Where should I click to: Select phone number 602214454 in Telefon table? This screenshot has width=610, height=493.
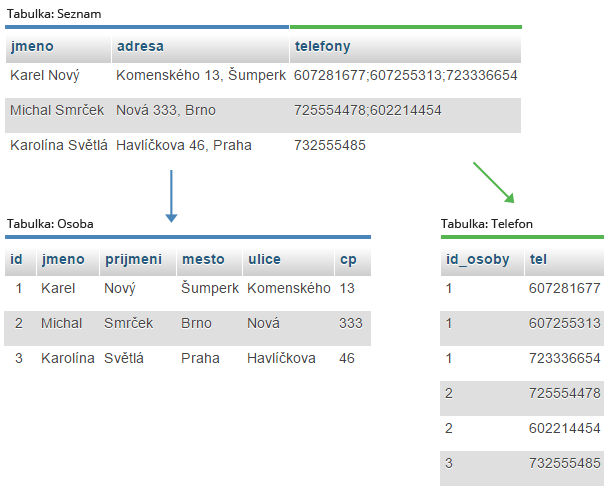563,428
